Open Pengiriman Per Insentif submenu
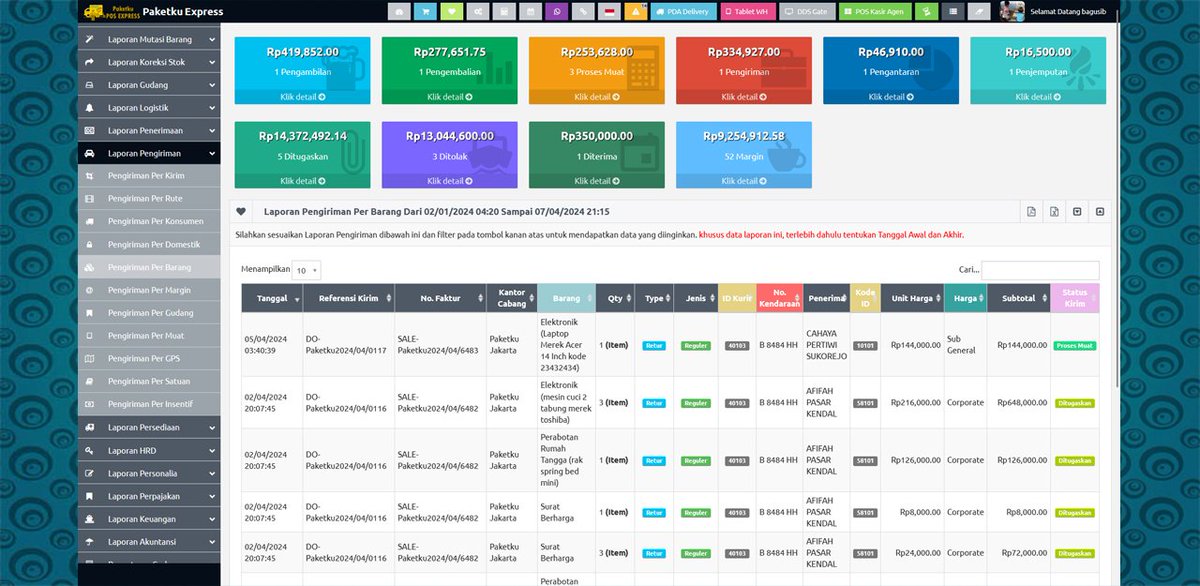Viewport: 1200px width, 586px height. point(149,405)
